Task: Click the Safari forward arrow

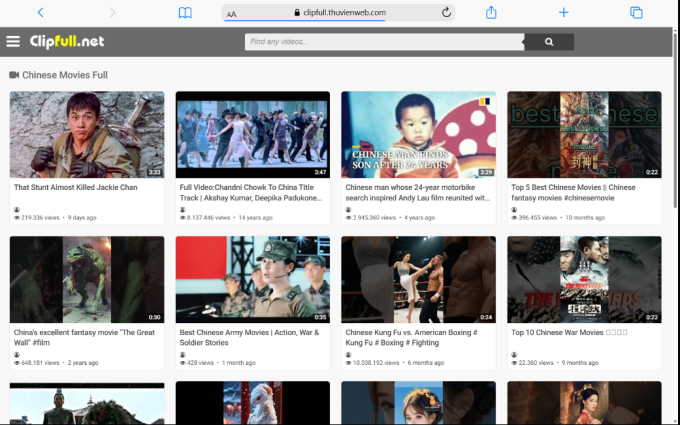Action: tap(113, 13)
